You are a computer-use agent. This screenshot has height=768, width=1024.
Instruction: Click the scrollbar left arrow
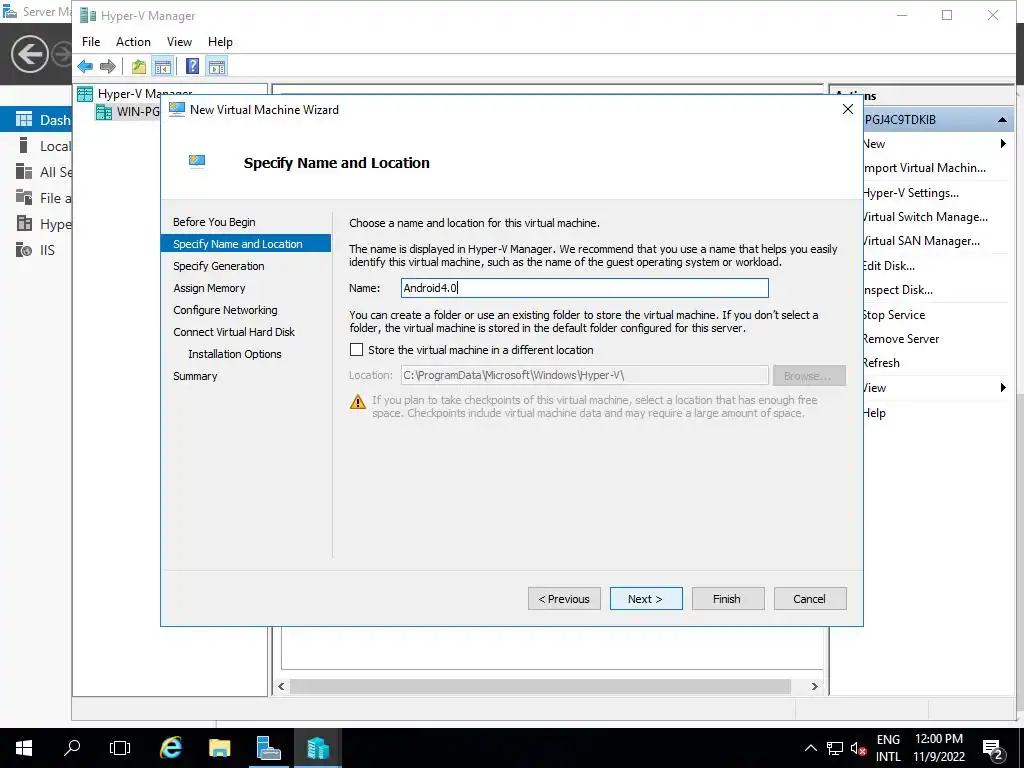coord(281,686)
